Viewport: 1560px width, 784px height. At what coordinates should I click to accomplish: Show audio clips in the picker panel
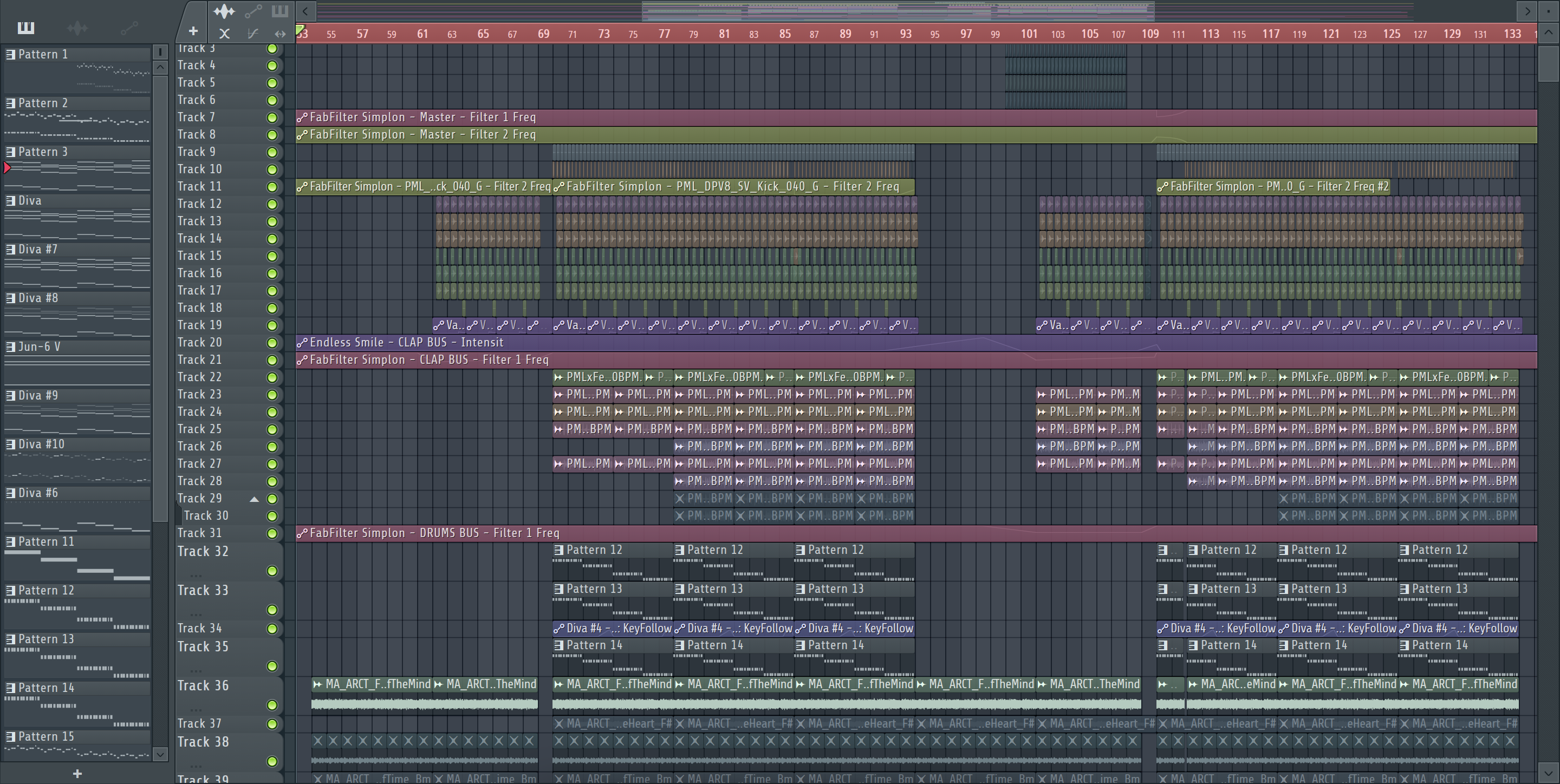point(77,28)
